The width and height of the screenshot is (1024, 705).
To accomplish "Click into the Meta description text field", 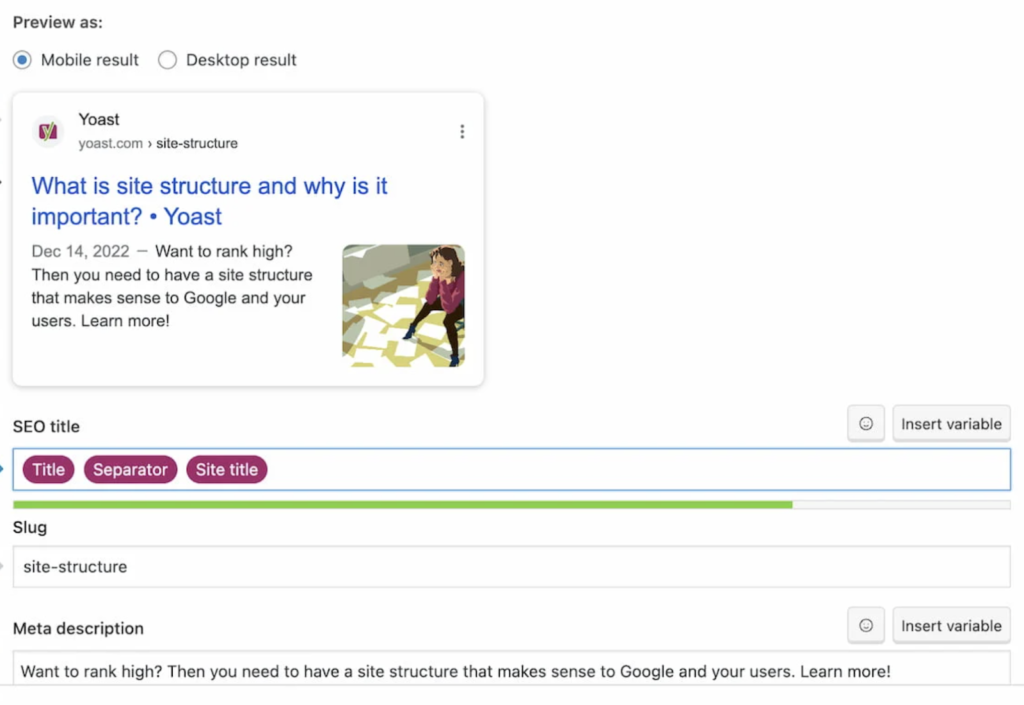I will coord(511,669).
